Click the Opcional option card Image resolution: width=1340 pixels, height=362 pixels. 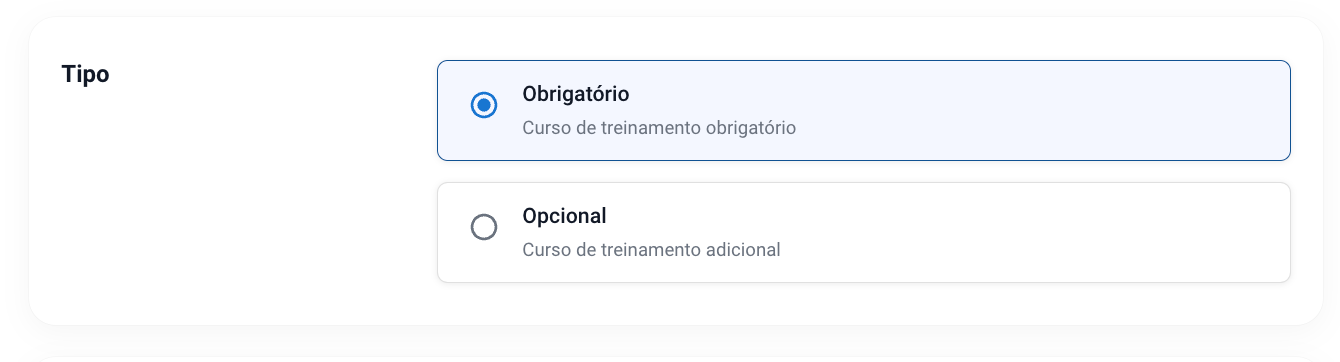click(864, 232)
